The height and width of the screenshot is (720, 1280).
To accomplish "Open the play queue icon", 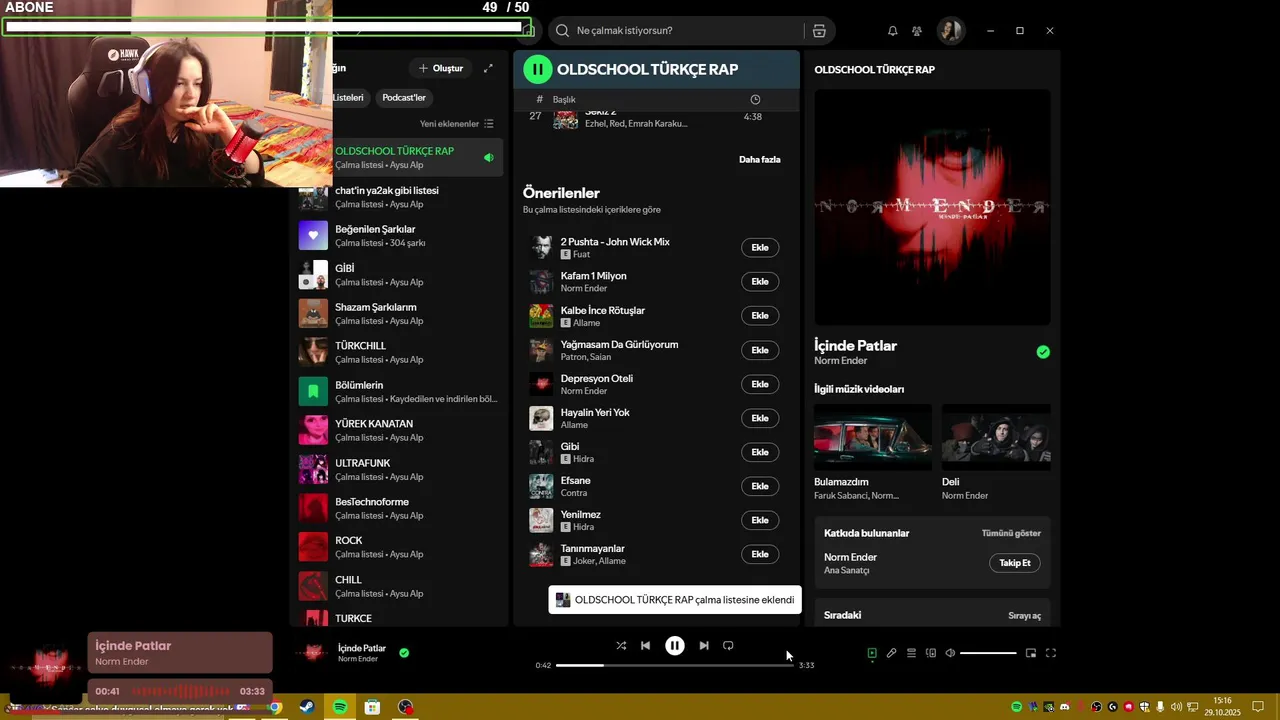I will (911, 653).
